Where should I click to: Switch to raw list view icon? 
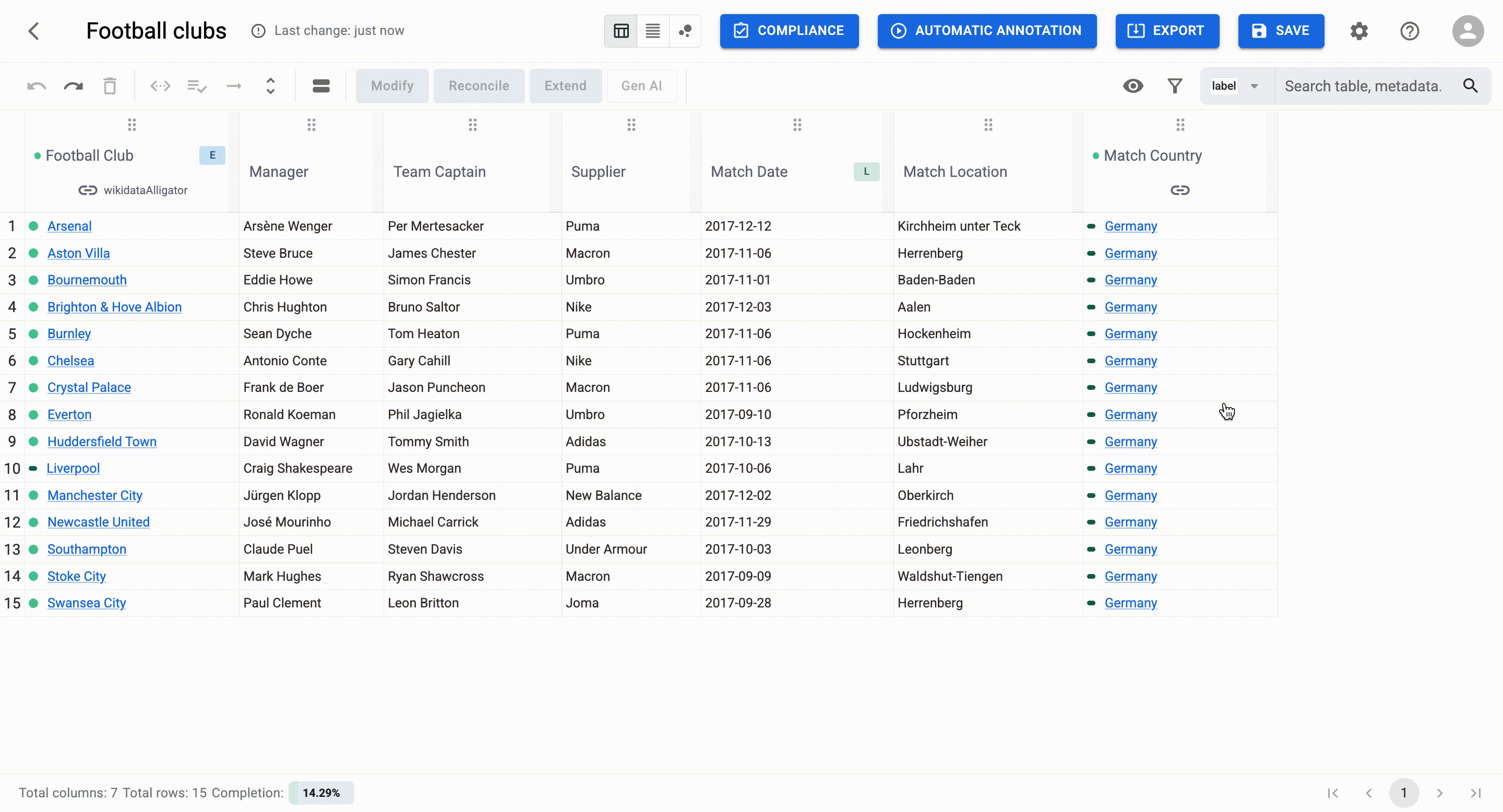tap(653, 31)
